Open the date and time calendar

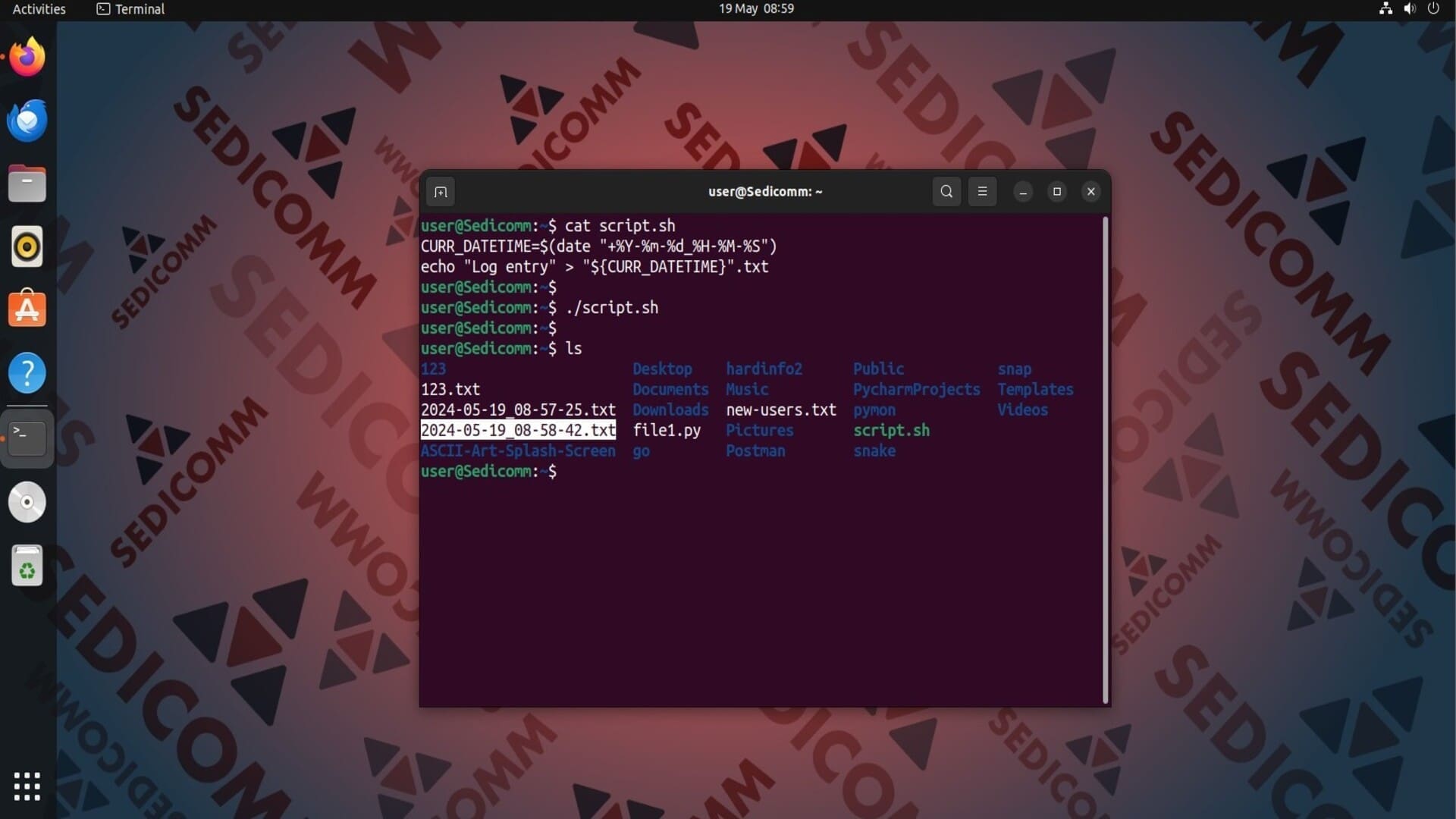pyautogui.click(x=756, y=9)
